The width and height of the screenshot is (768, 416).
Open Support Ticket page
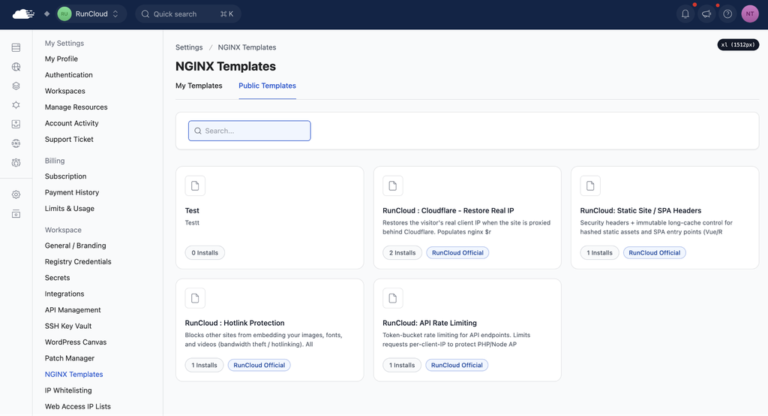[69, 139]
